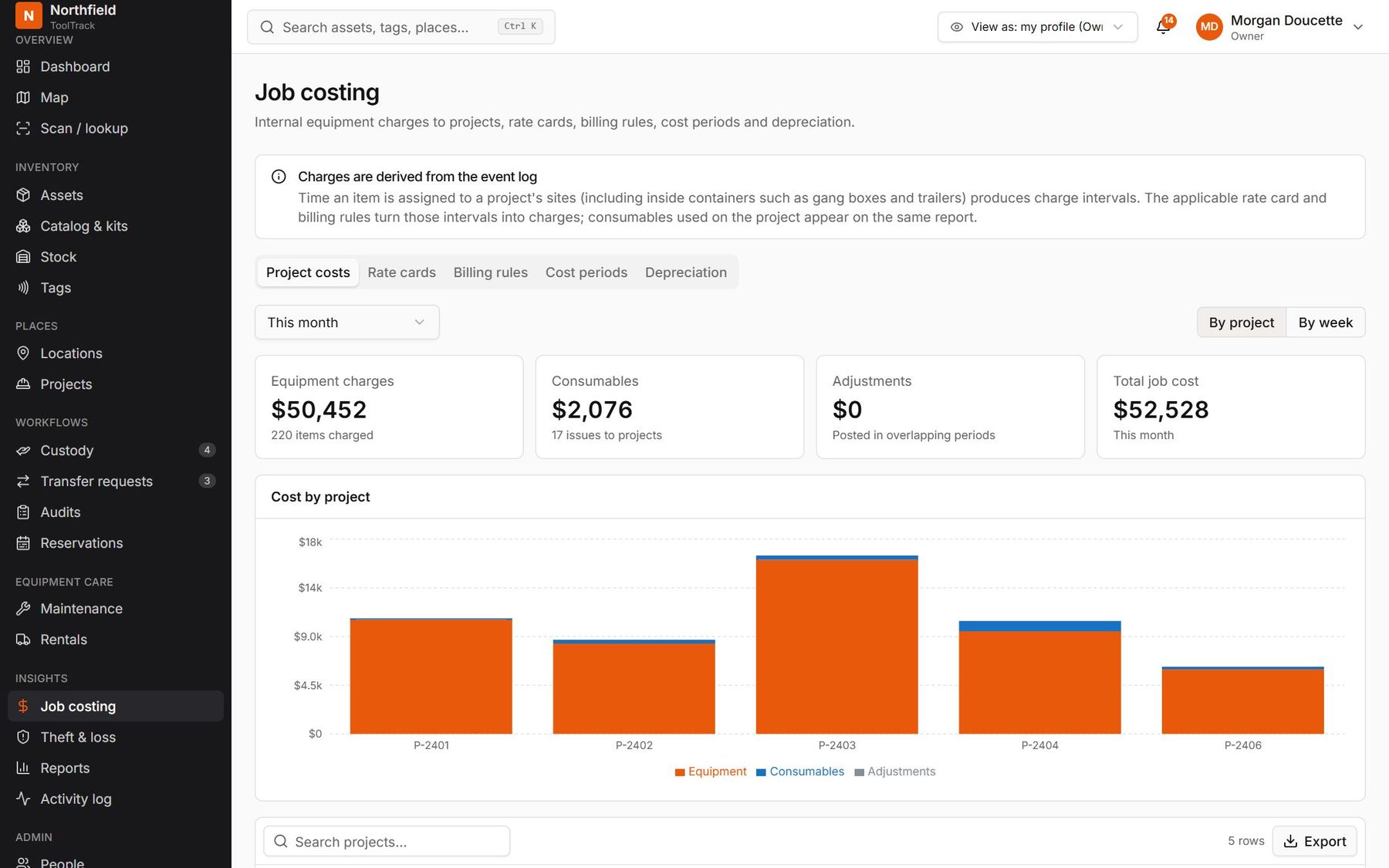
Task: Focus the Search projects field
Action: (x=386, y=841)
